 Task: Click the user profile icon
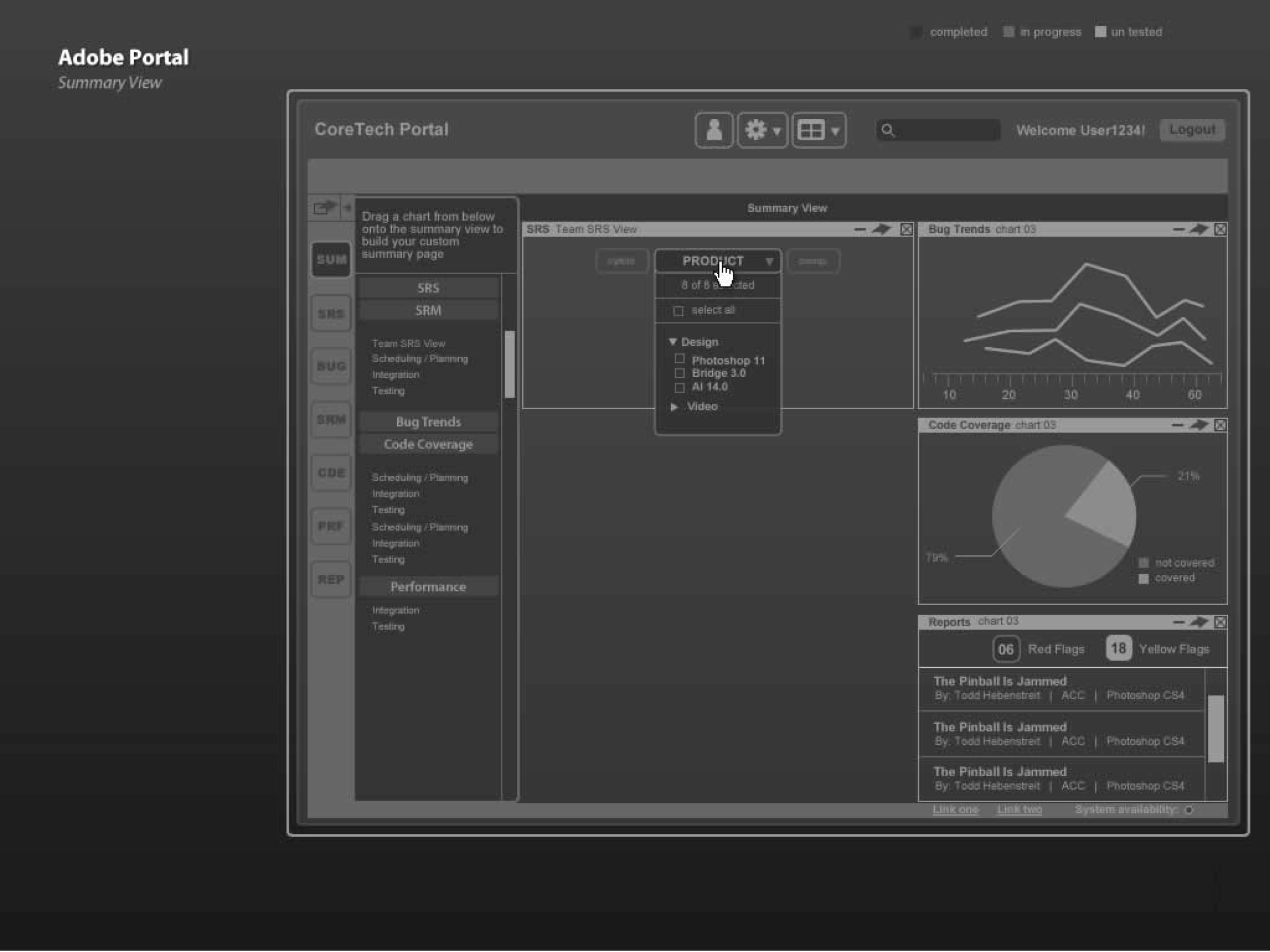coord(714,129)
